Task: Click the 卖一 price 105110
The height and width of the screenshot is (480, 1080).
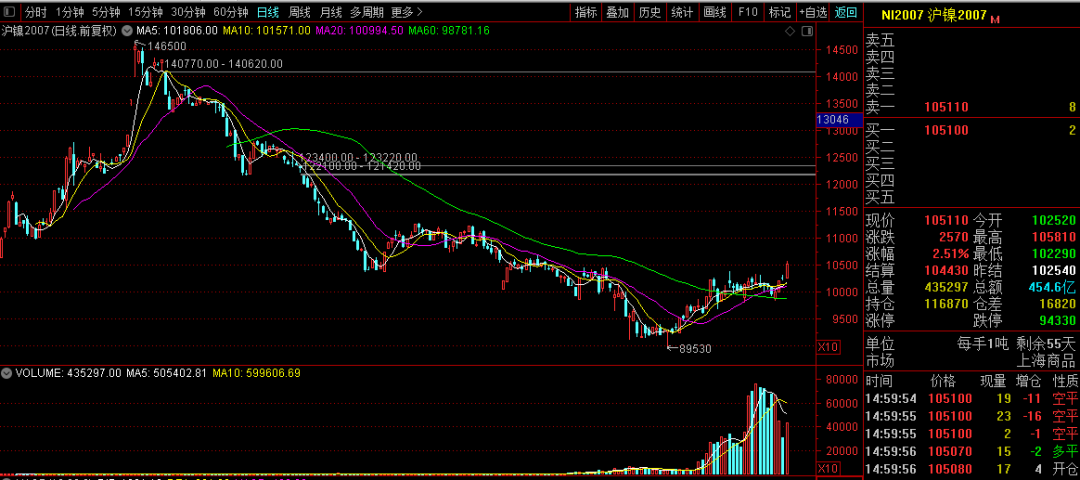Action: pos(946,107)
